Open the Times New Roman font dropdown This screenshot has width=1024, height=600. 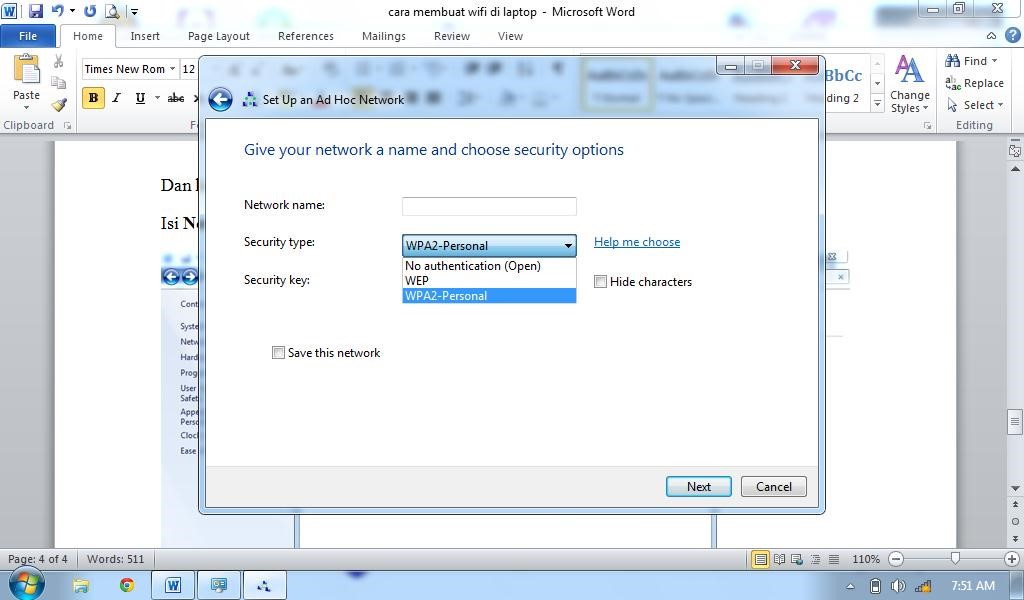(172, 69)
